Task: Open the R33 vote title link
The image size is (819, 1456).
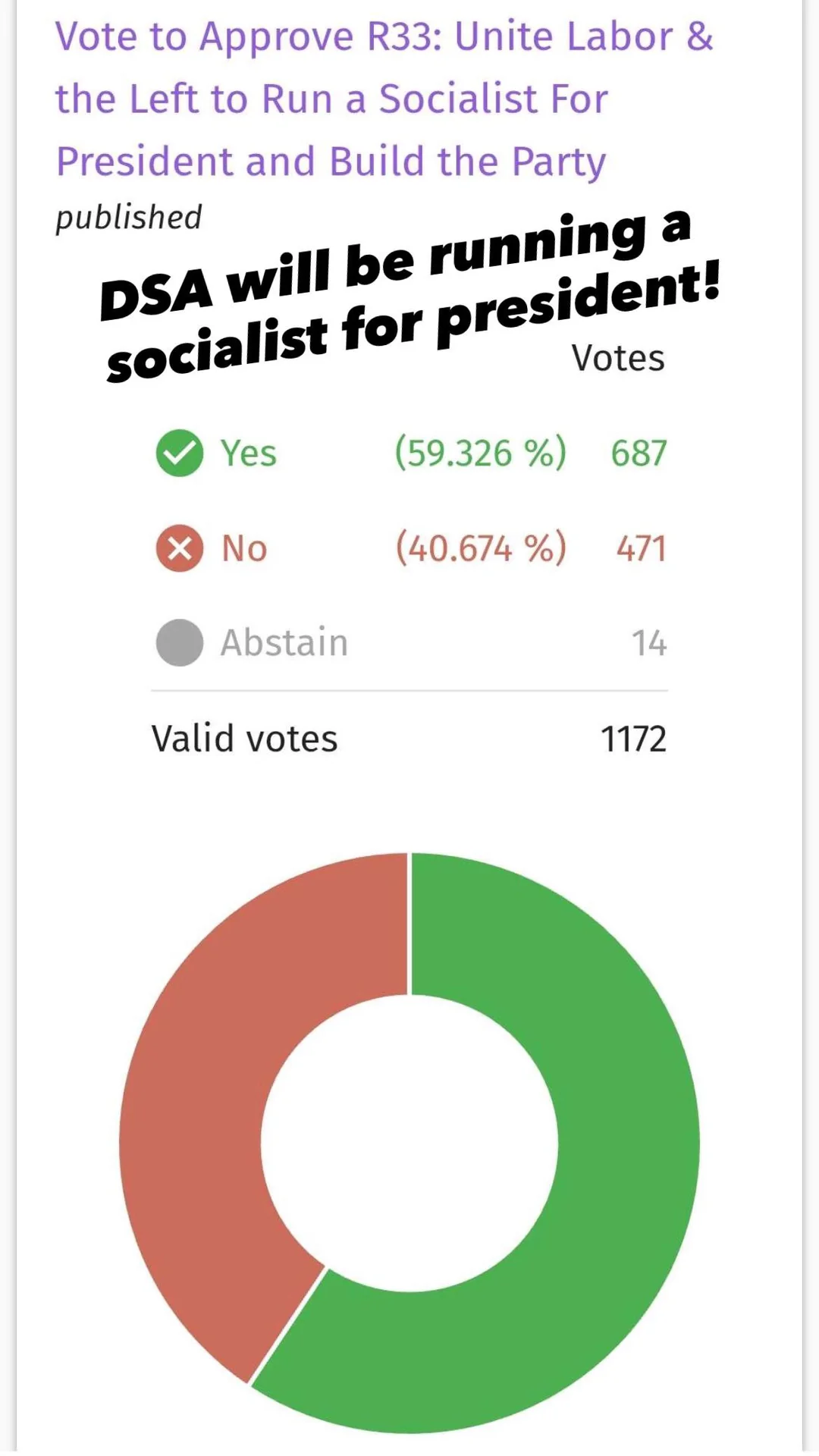Action: [x=384, y=99]
